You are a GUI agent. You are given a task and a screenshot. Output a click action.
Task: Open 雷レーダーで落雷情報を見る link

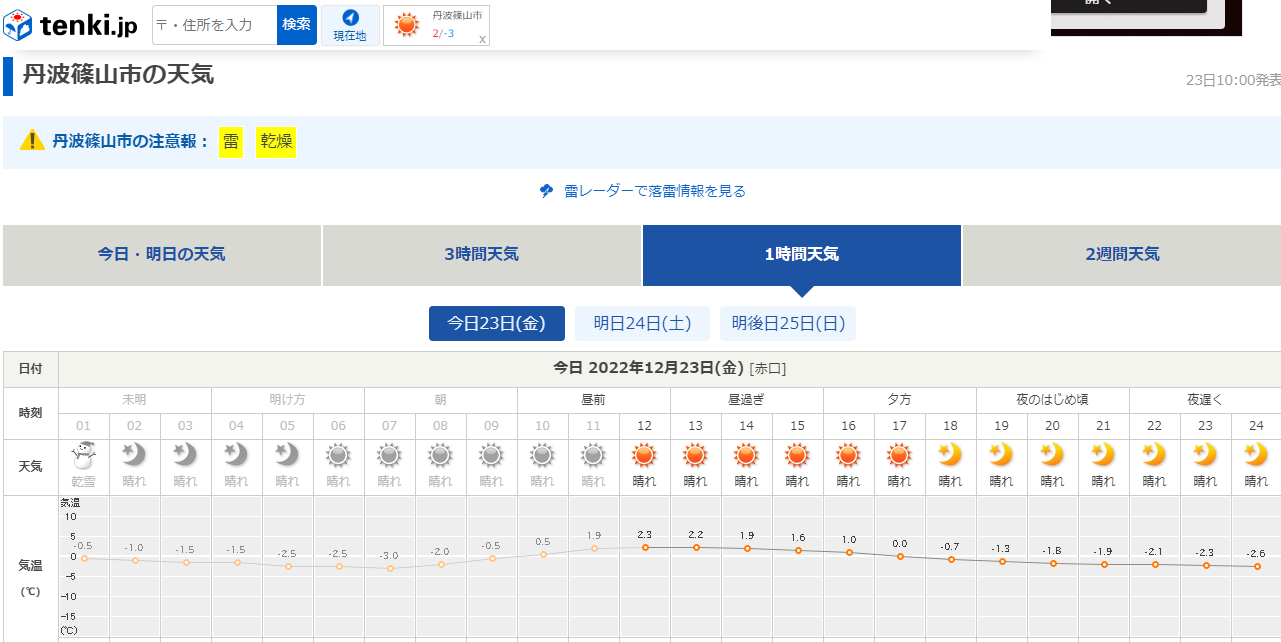pos(654,191)
